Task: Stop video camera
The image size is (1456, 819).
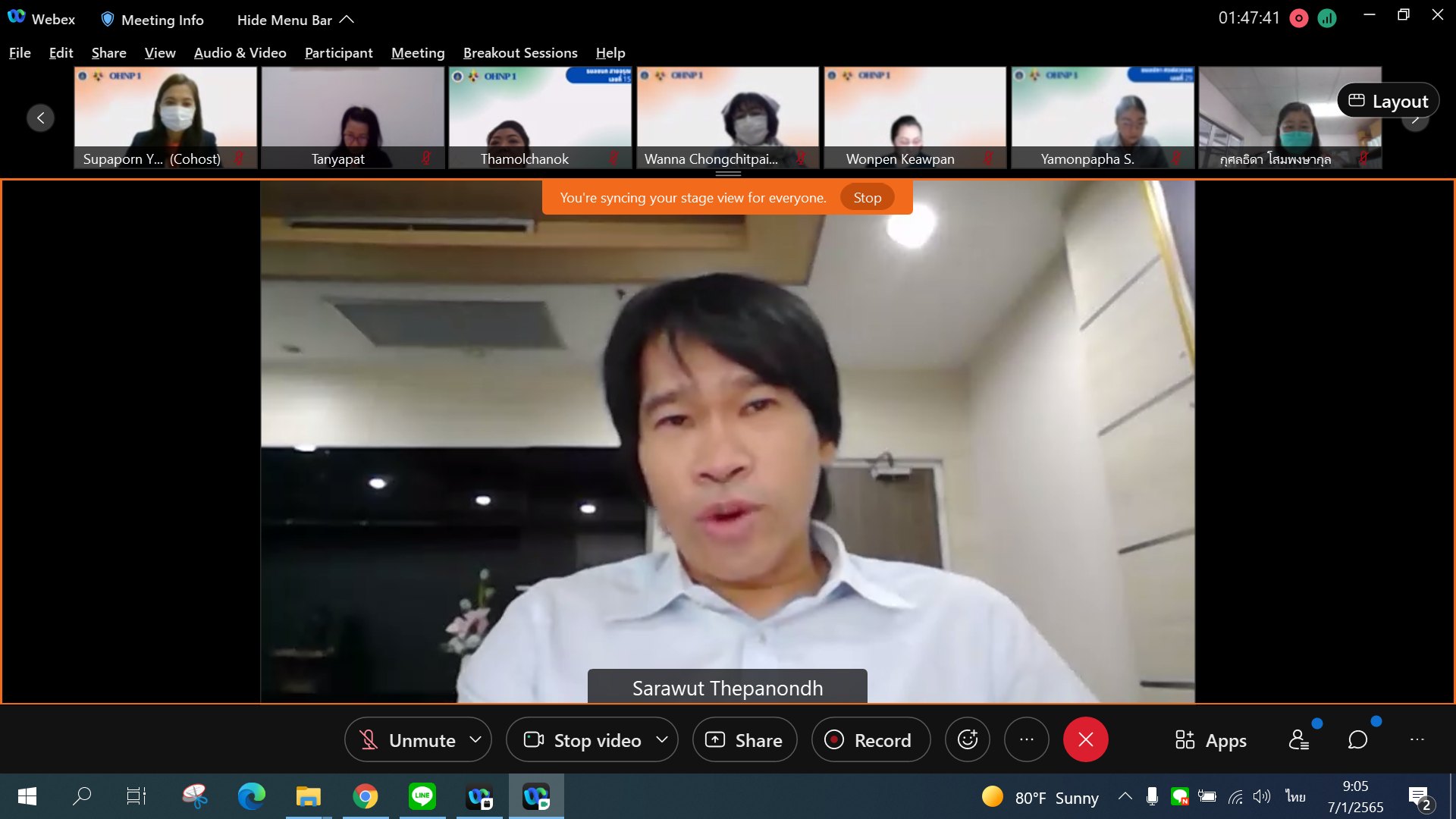Action: 582,740
